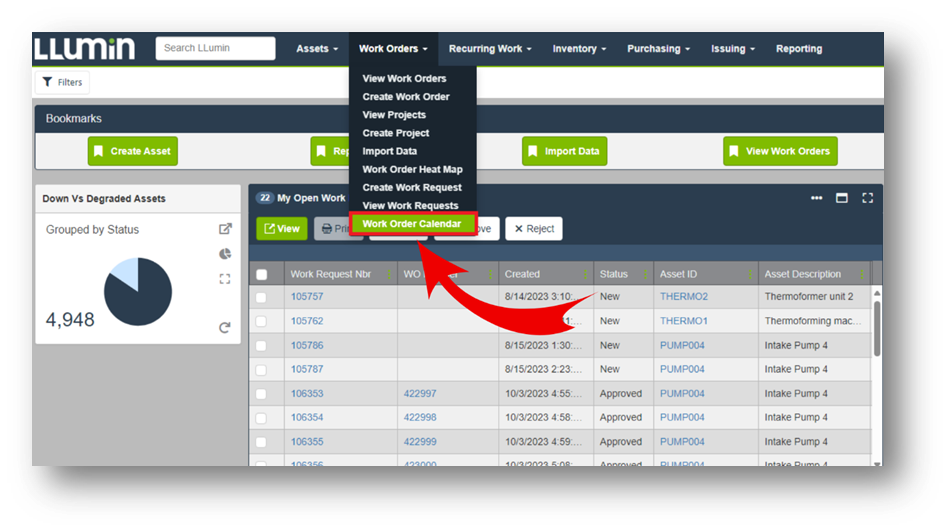The width and height of the screenshot is (949, 531).
Task: Click the LLumin logo
Action: coord(87,48)
